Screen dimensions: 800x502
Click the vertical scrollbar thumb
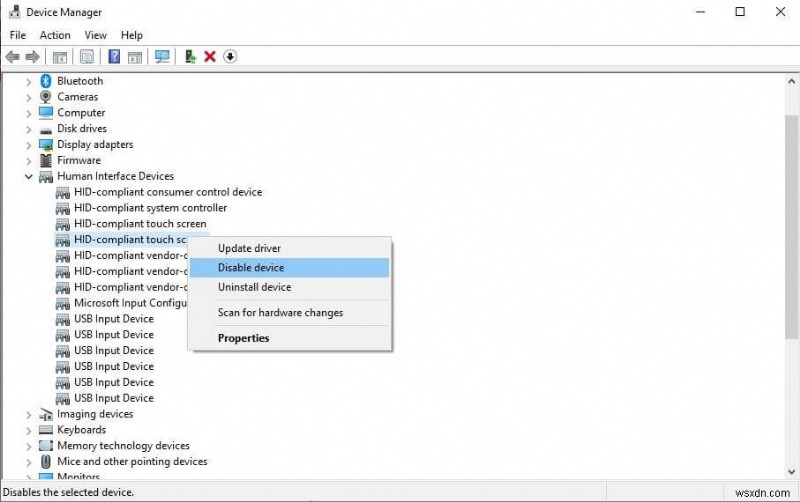click(x=791, y=227)
